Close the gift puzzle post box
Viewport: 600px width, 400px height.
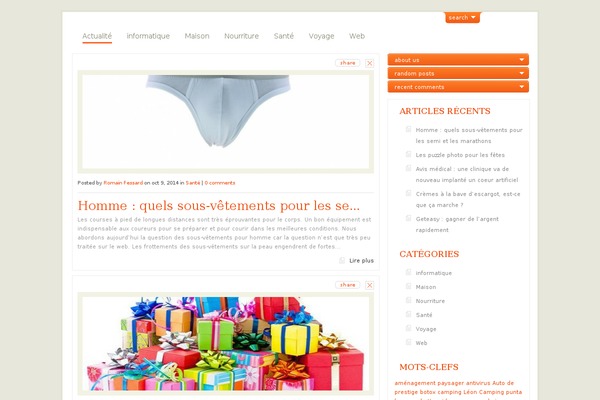(x=369, y=285)
